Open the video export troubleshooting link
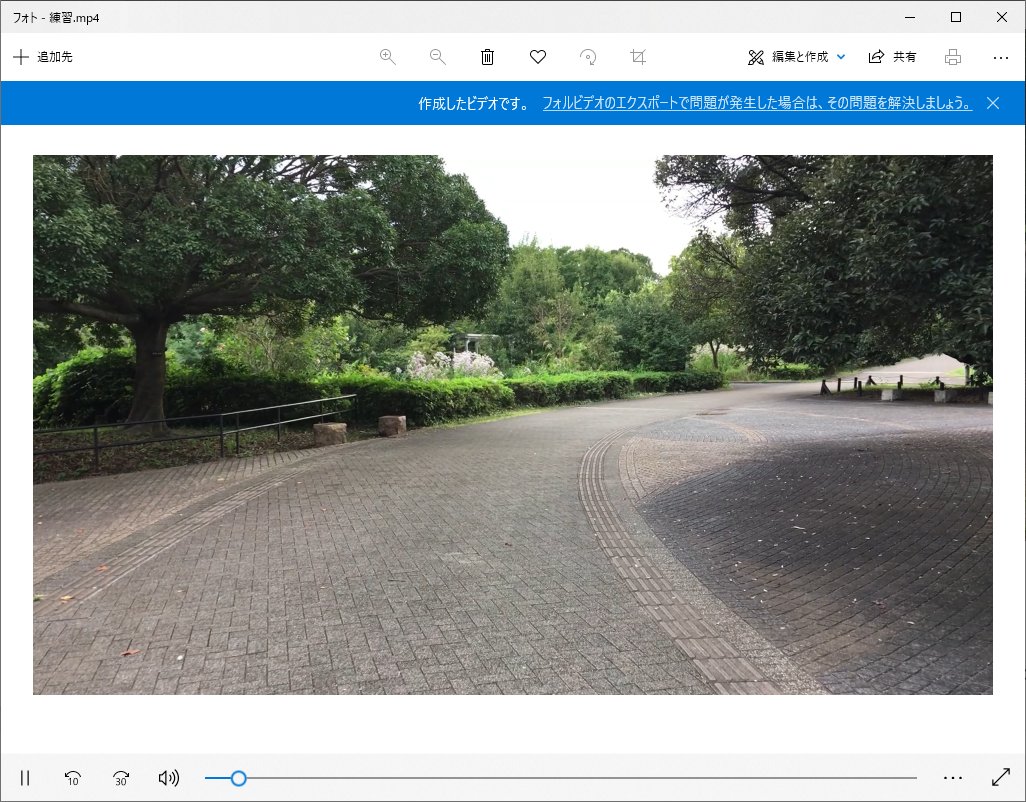The height and width of the screenshot is (802, 1026). pos(757,103)
